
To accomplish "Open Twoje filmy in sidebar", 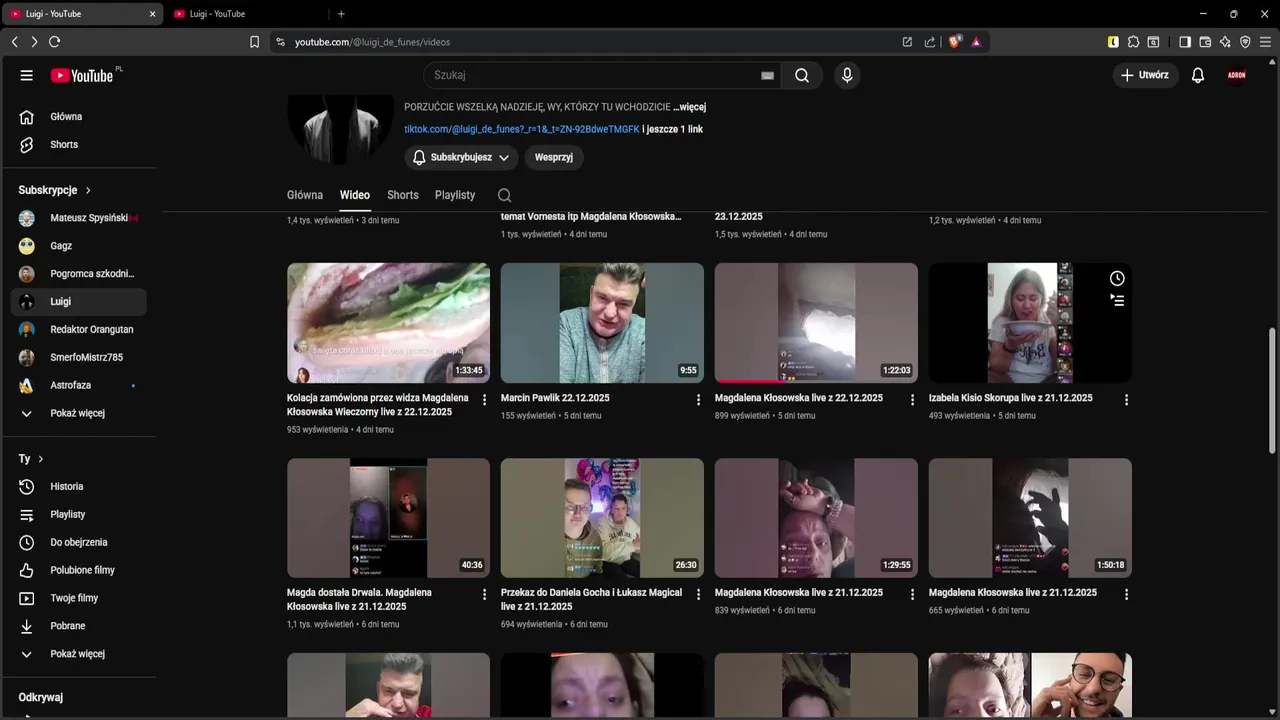I will (x=78, y=598).
